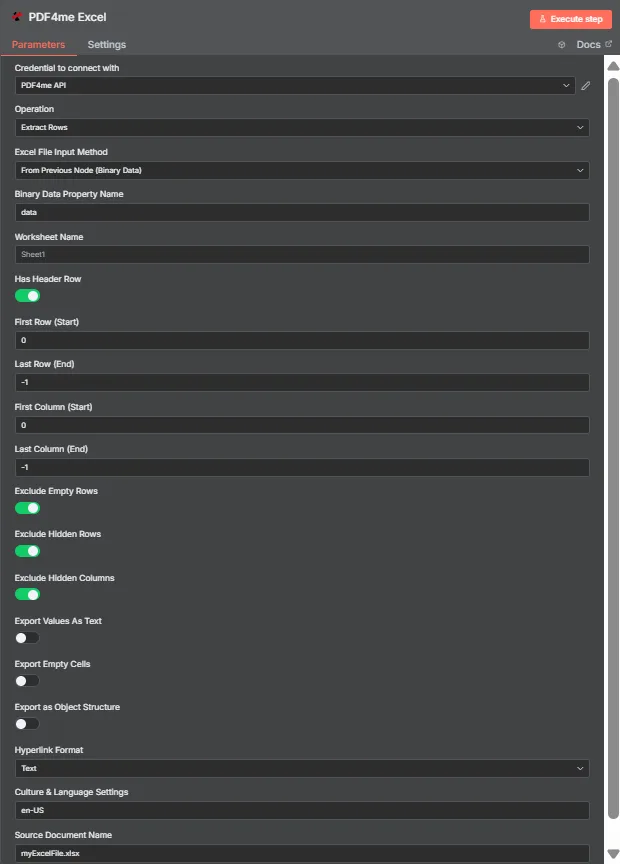Disable the Has Header Row toggle
The height and width of the screenshot is (864, 620).
point(28,296)
